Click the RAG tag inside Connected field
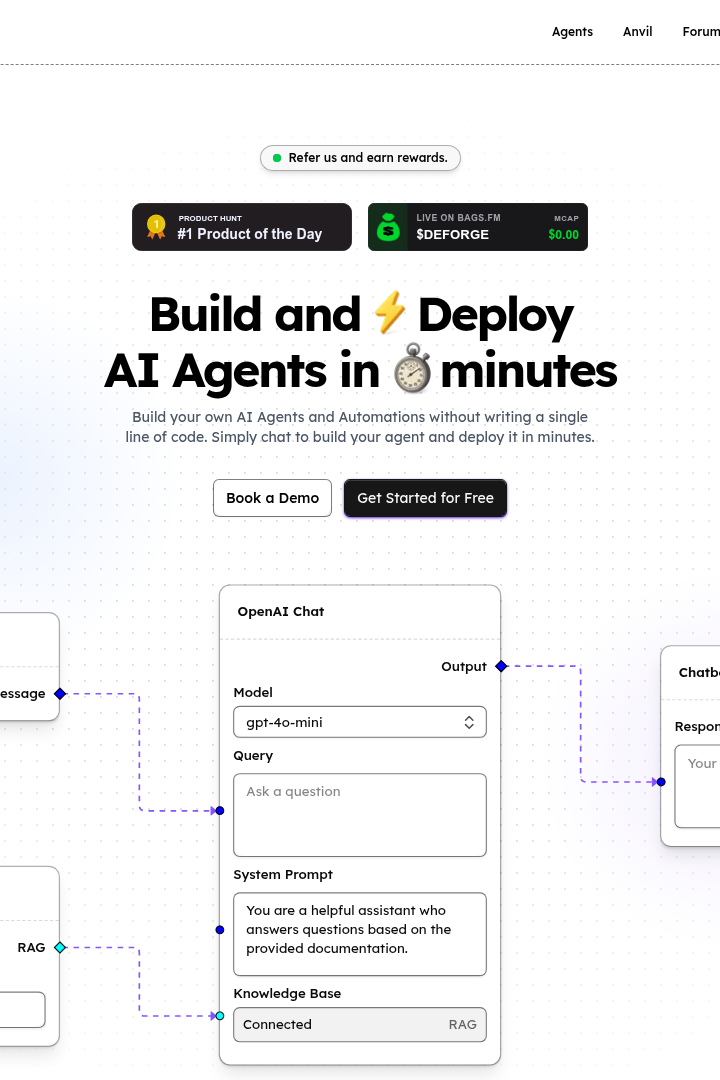 click(462, 1025)
